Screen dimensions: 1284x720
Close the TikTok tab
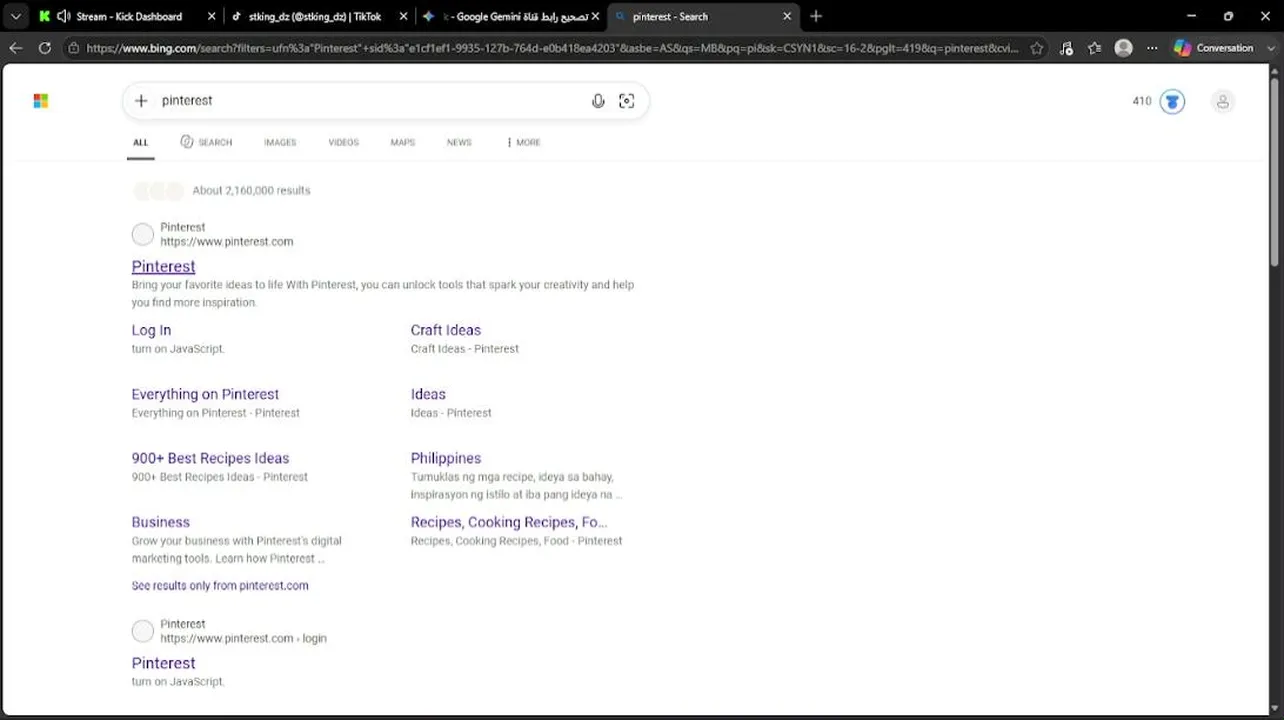[x=403, y=16]
